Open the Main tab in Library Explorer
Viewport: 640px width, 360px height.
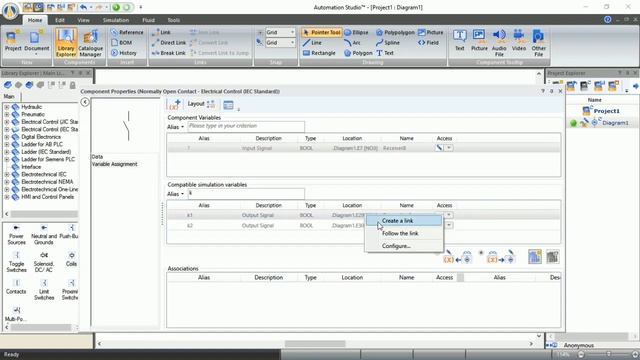coord(9,96)
